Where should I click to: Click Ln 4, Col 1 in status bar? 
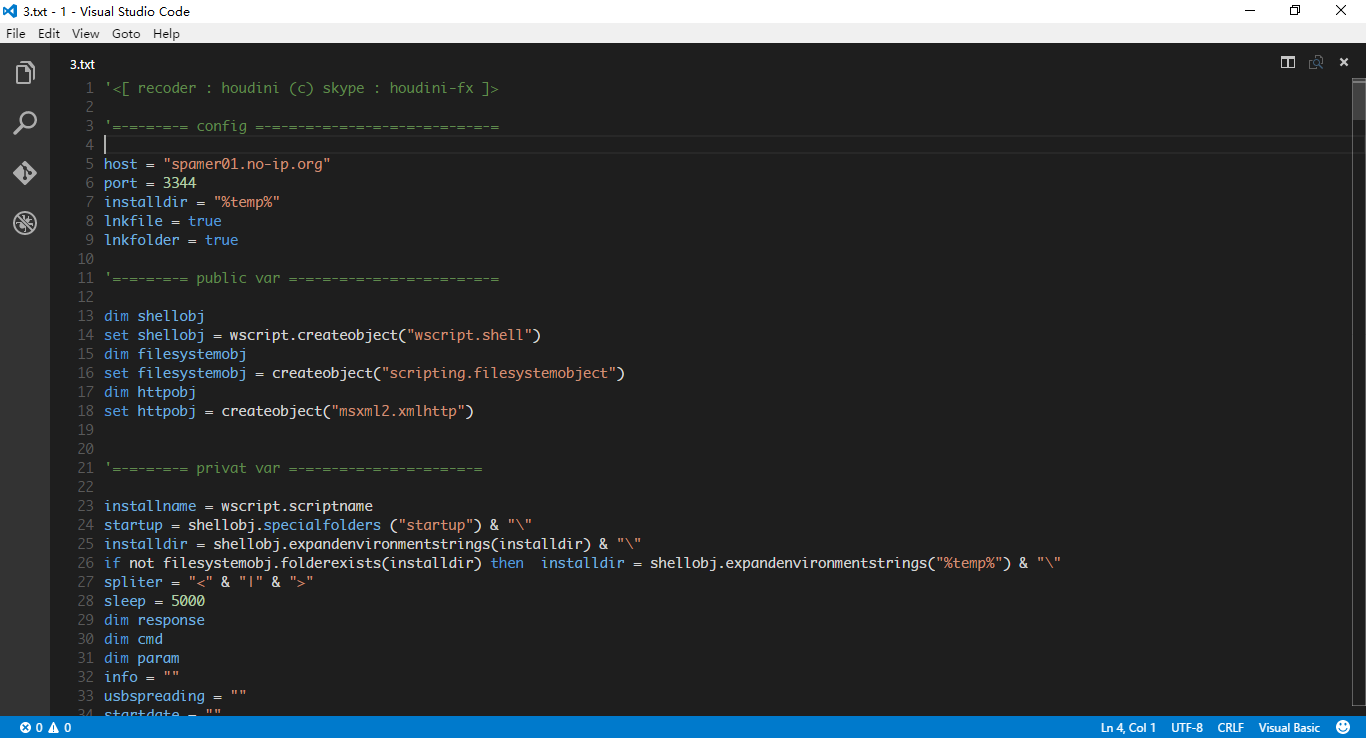point(1128,728)
